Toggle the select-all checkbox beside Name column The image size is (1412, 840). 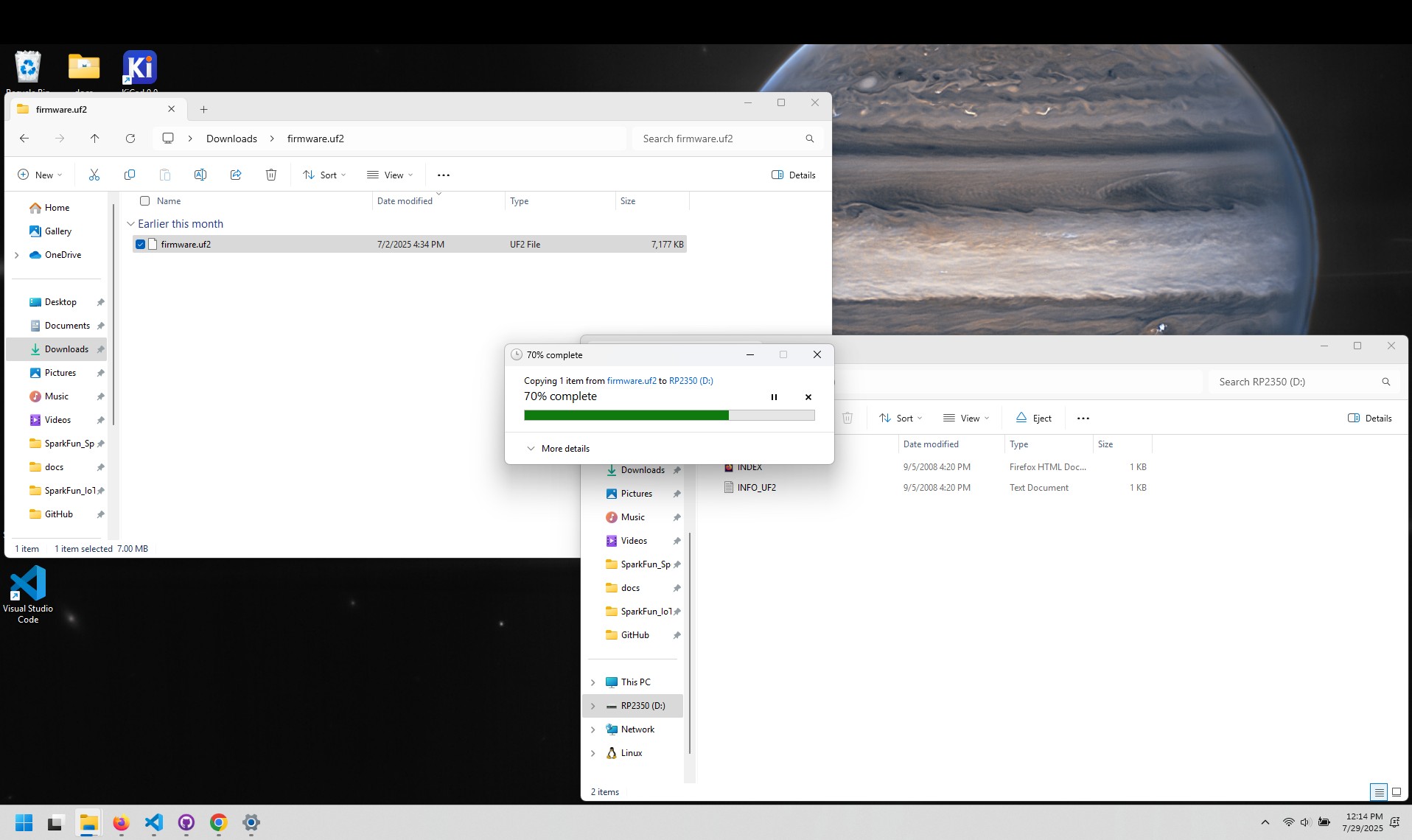point(144,200)
